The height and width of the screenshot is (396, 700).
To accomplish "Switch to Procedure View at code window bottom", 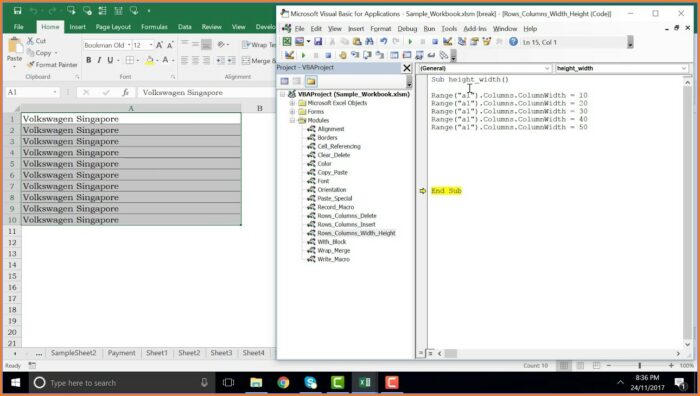I will (x=421, y=353).
